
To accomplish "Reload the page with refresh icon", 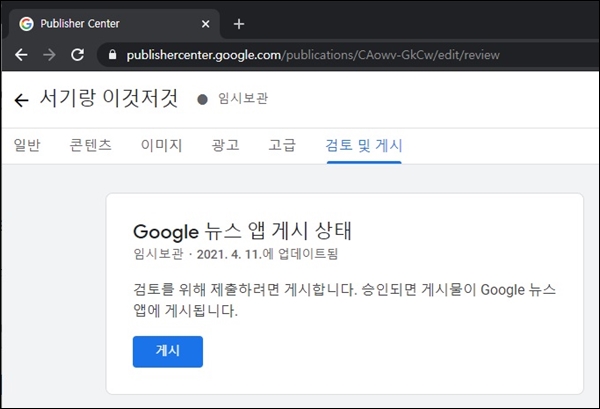I will point(78,55).
